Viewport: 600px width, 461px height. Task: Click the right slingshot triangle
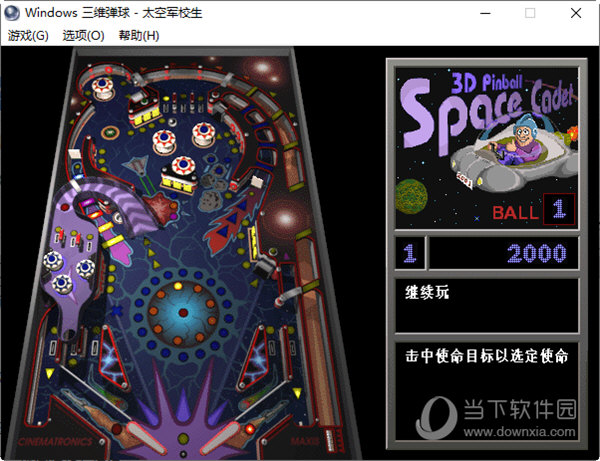pos(254,357)
